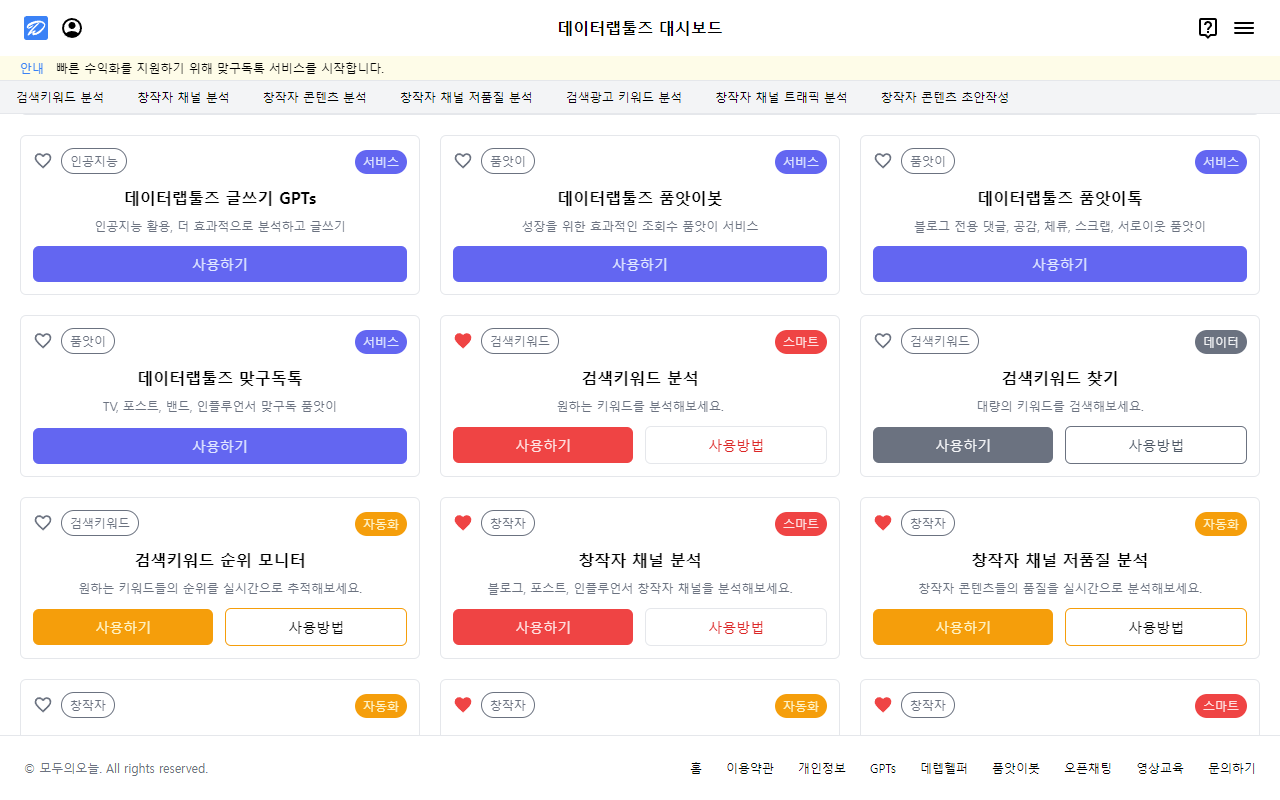Unfavorite the 검색키워드 분석 card
The width and height of the screenshot is (1280, 800).
click(462, 340)
